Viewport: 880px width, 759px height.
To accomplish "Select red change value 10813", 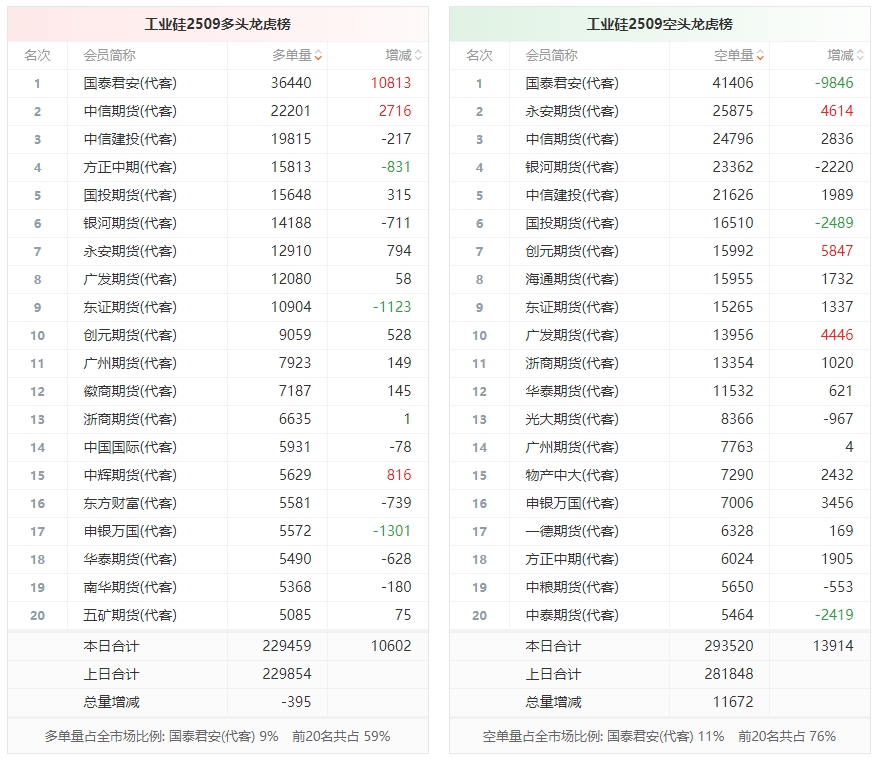I will click(391, 83).
